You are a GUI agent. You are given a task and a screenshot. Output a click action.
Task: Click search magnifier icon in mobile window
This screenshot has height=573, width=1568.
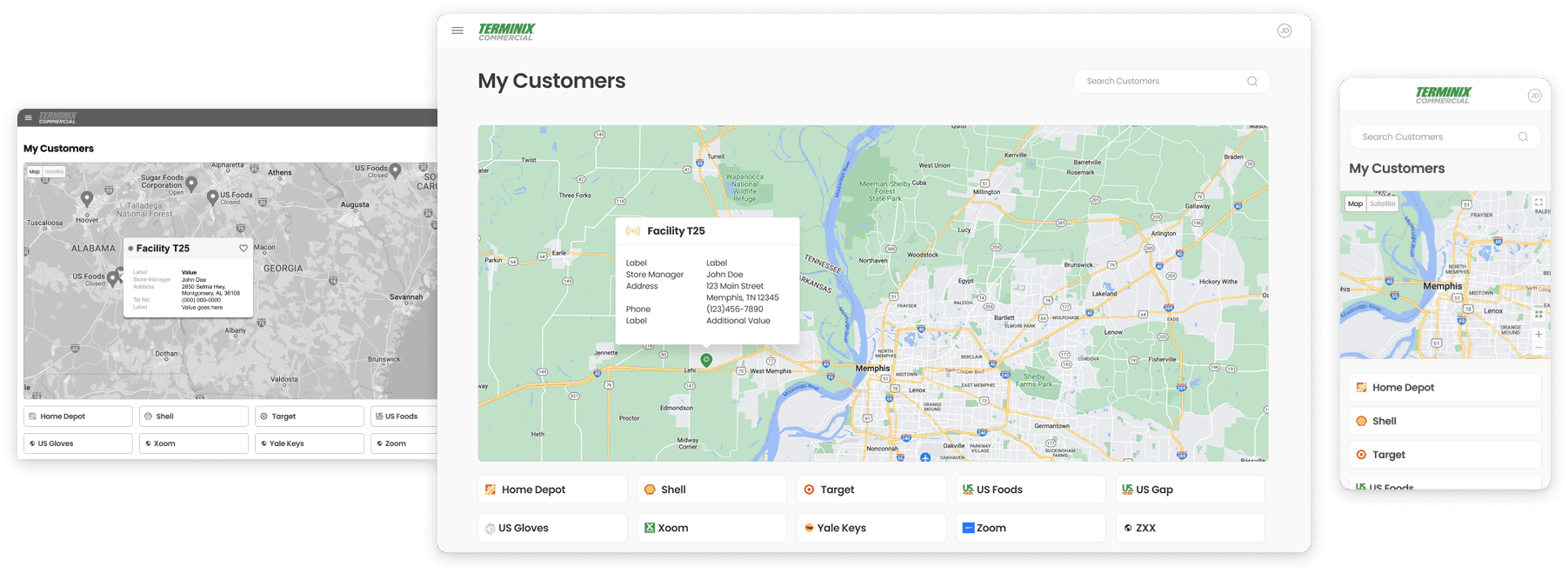tap(1523, 137)
